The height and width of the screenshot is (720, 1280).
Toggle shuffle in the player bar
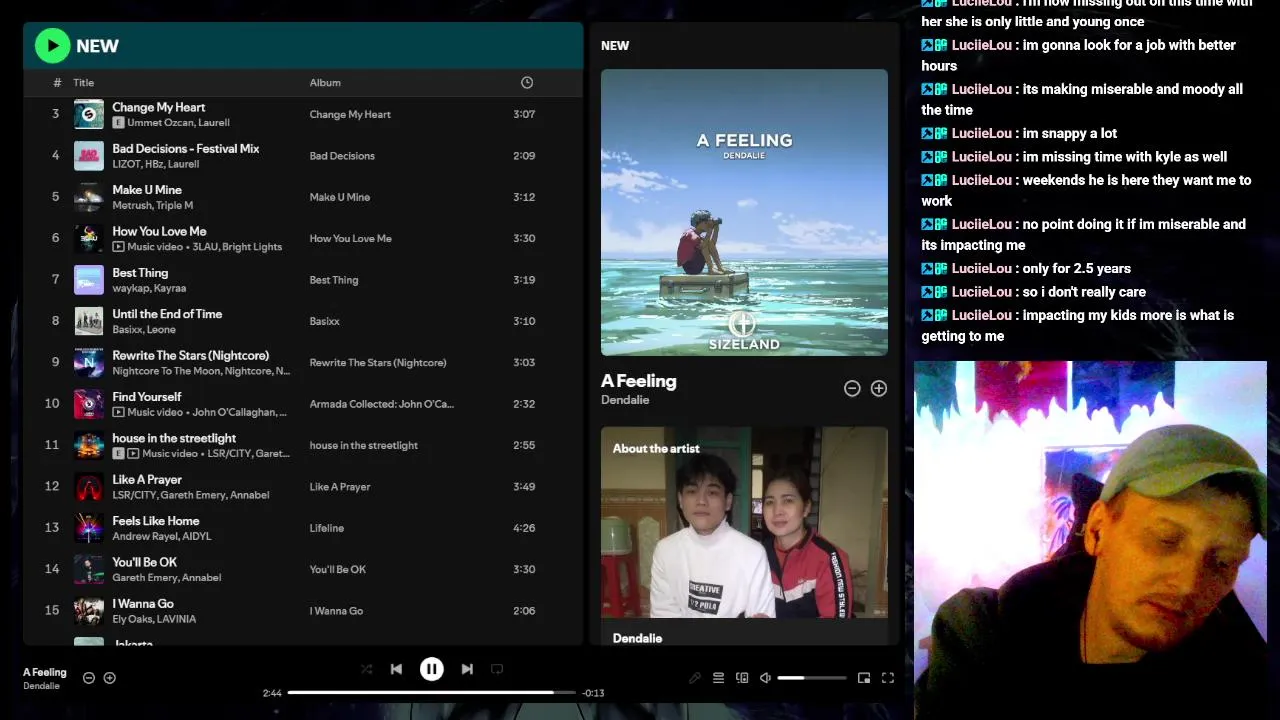(366, 669)
